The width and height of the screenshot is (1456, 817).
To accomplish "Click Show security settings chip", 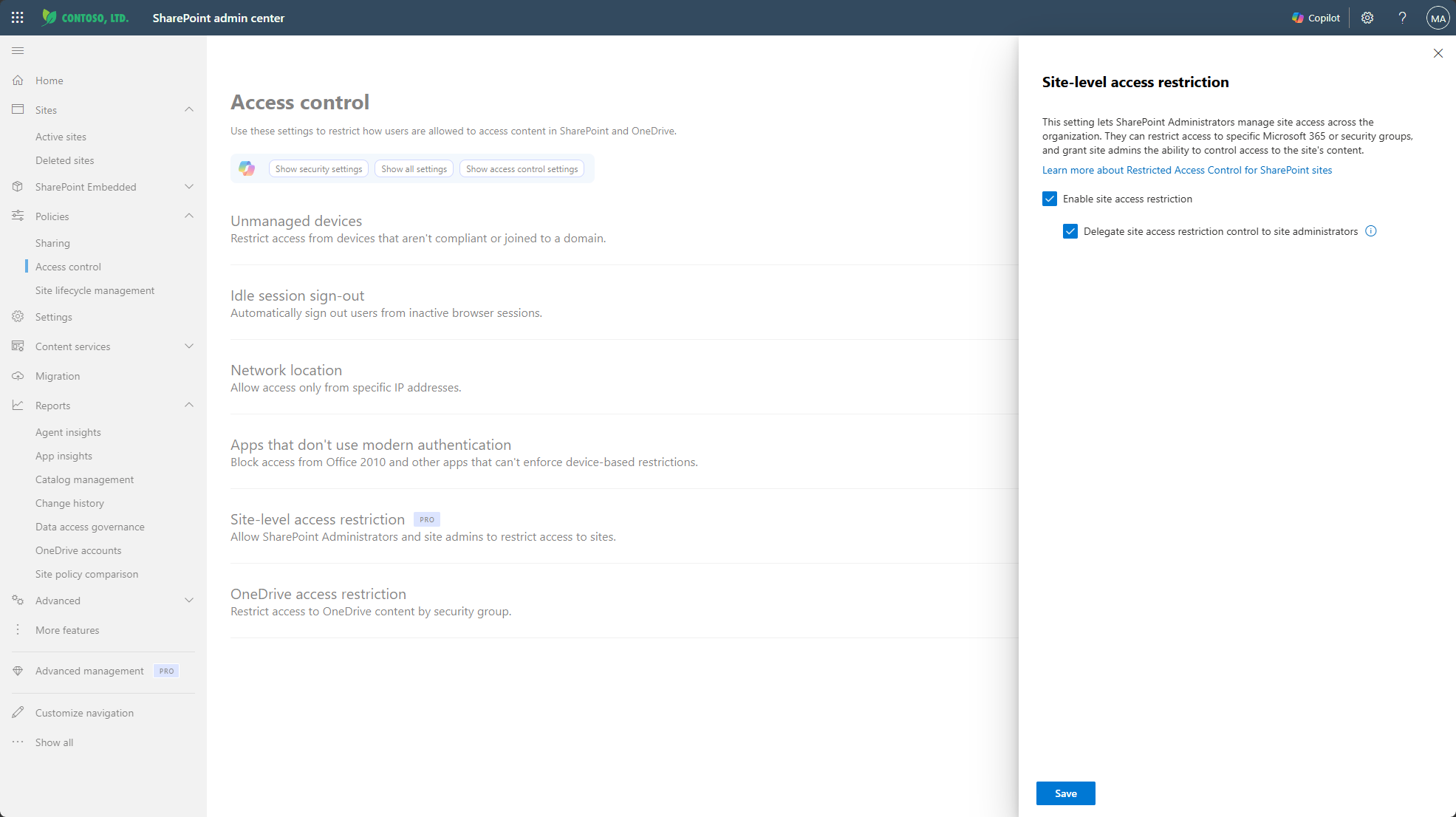I will tap(318, 169).
